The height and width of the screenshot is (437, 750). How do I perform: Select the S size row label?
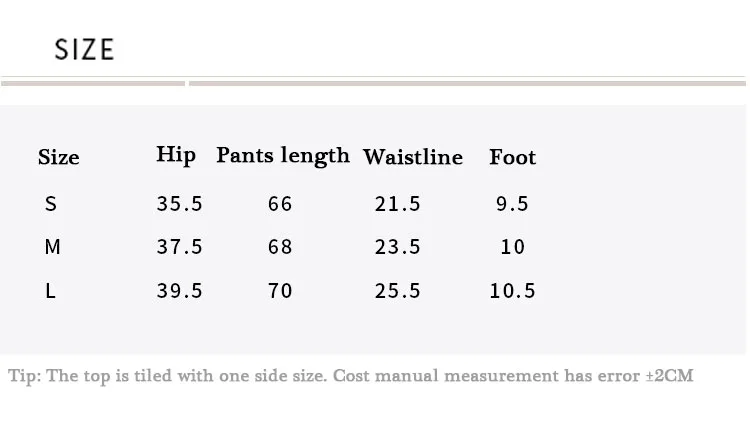(51, 204)
